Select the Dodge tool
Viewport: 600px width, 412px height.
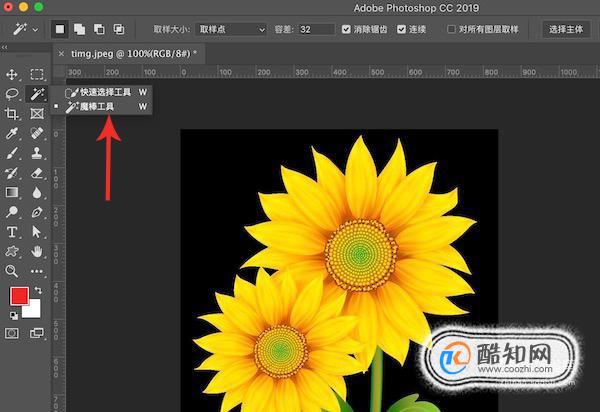point(12,212)
